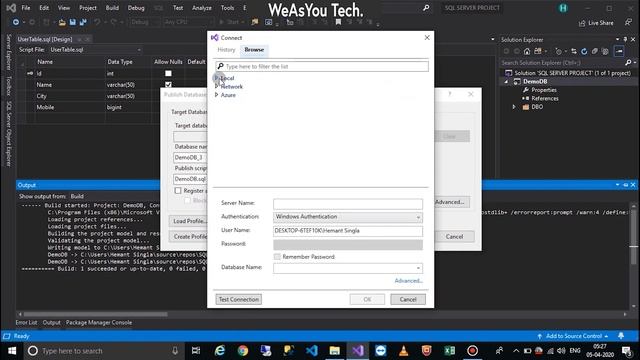This screenshot has width=640, height=360.
Task: Expand the Network server node
Action: pyautogui.click(x=217, y=87)
